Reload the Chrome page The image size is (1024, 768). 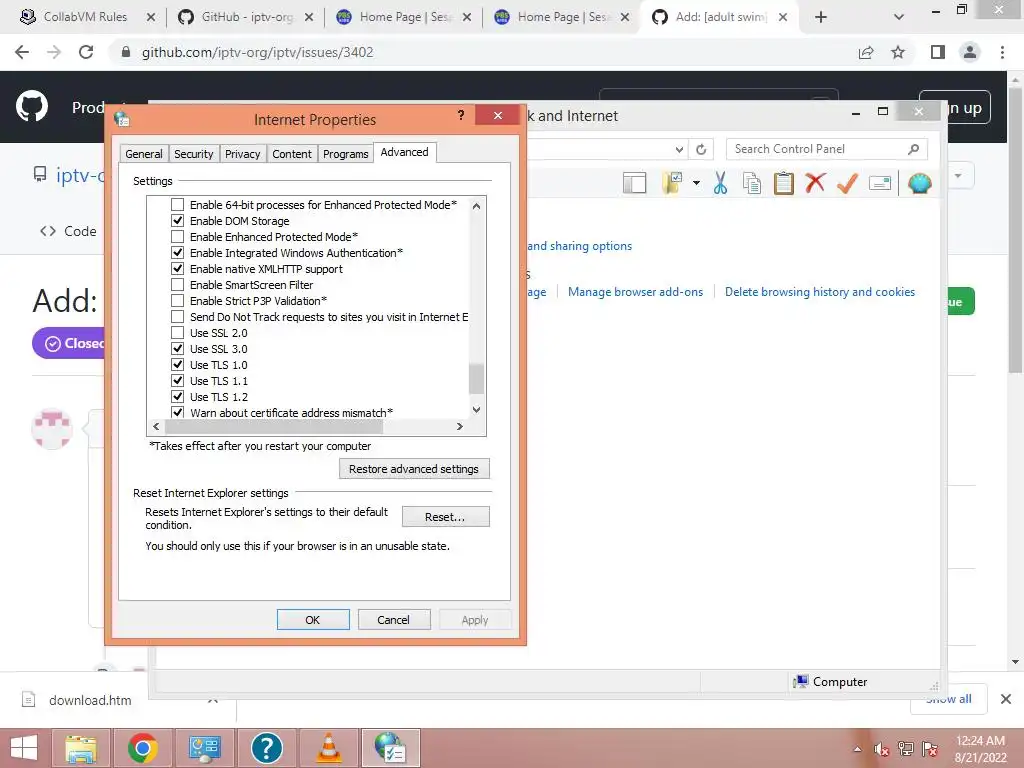pos(86,52)
